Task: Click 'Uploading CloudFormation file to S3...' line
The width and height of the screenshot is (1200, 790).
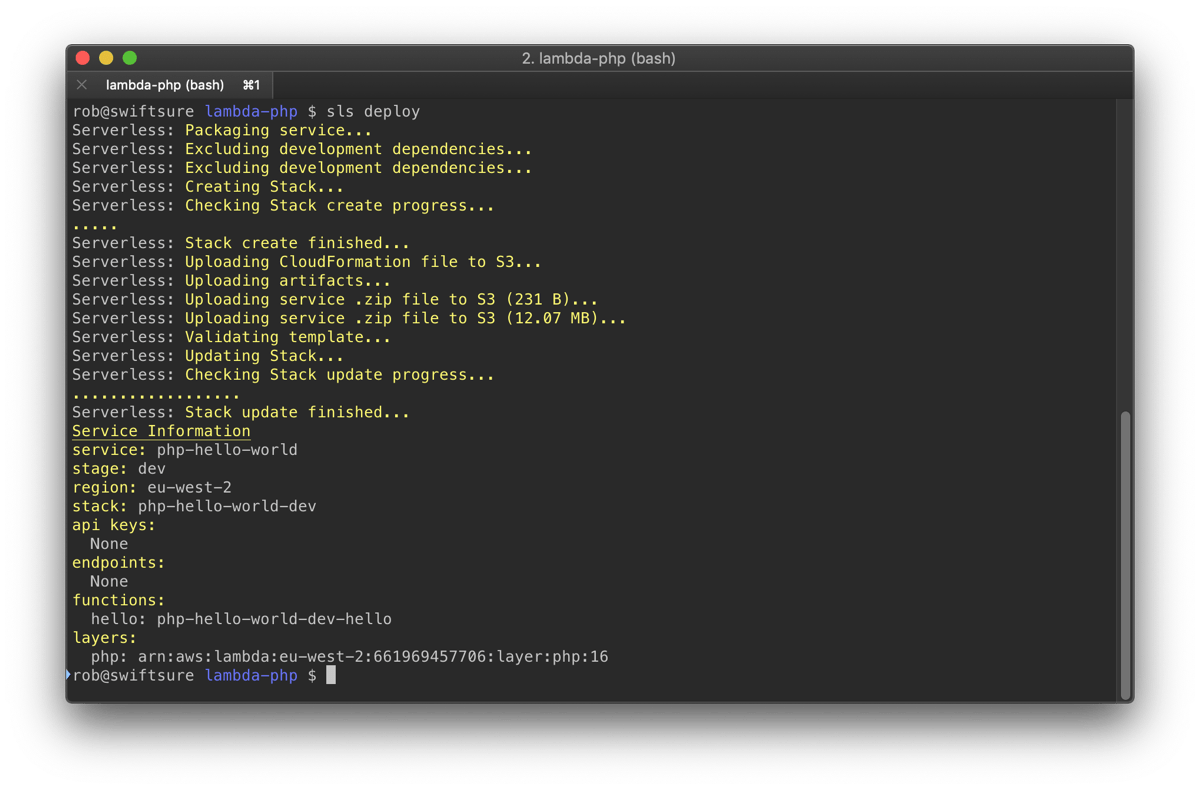Action: pos(307,262)
